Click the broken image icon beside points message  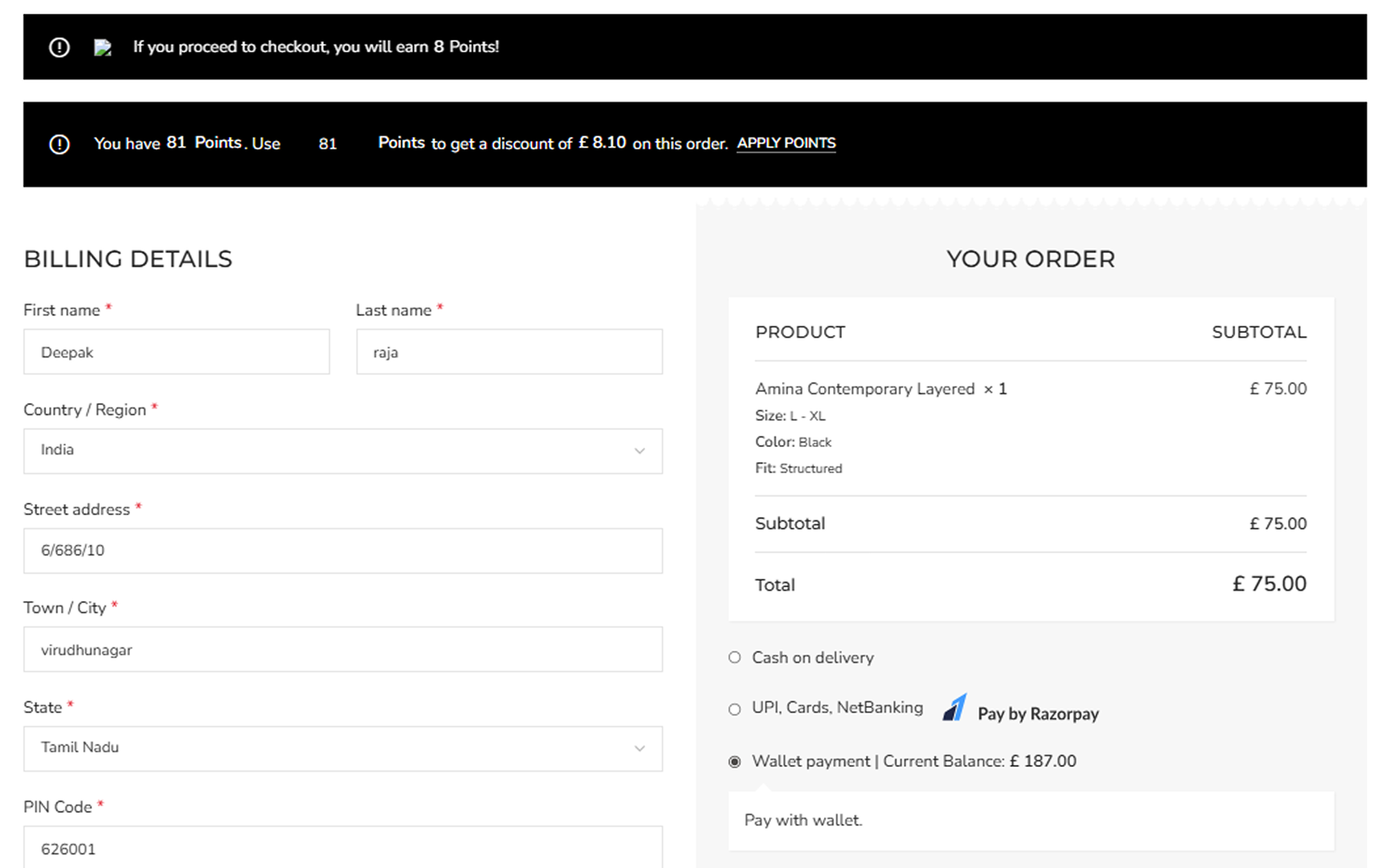tap(102, 47)
